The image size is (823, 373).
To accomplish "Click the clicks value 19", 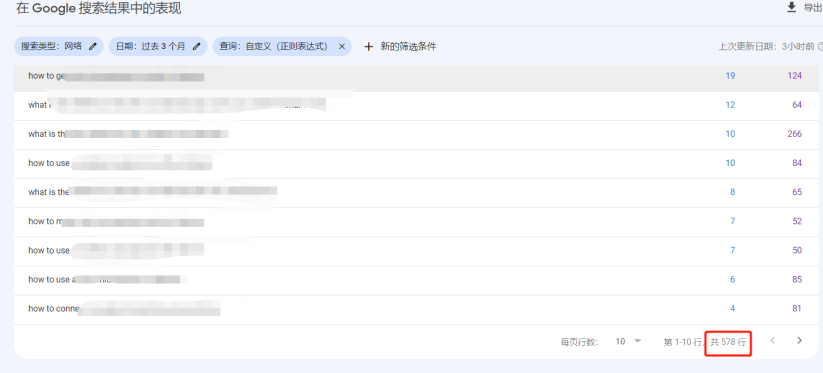I will click(730, 76).
